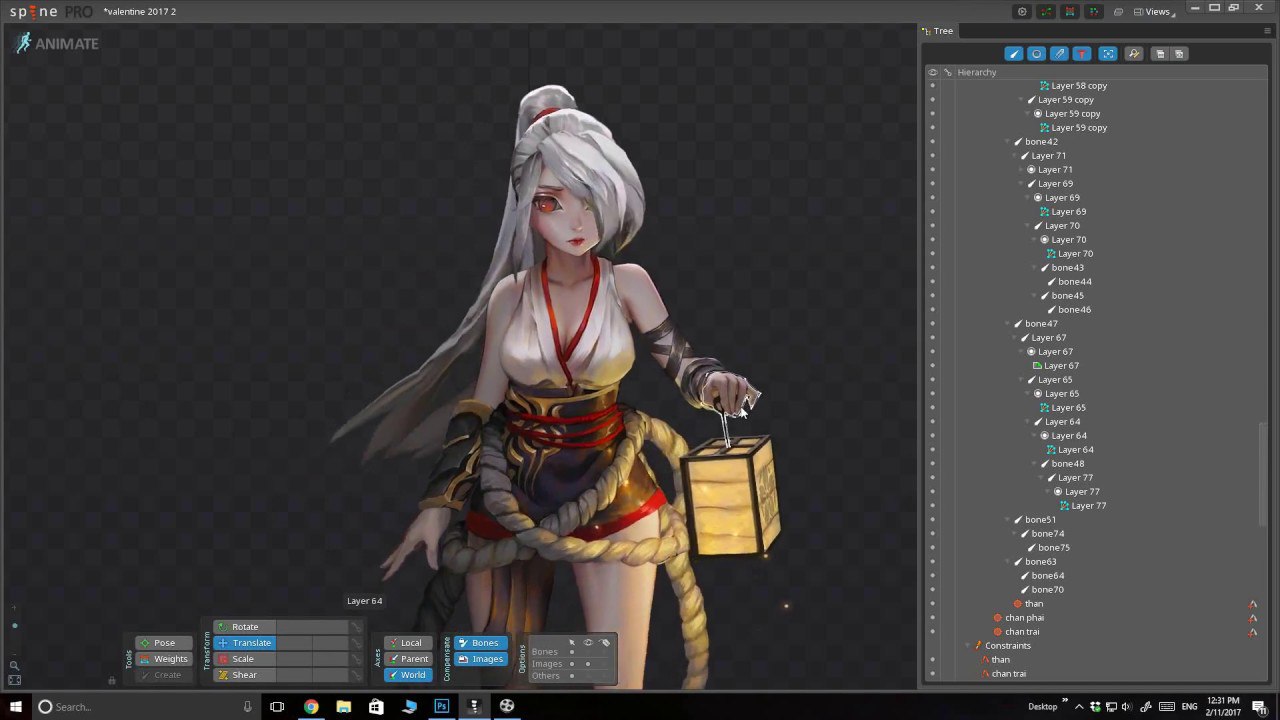Screen dimensions: 1280x720
Task: Toggle the Hierarchy header eye icon
Action: (933, 72)
